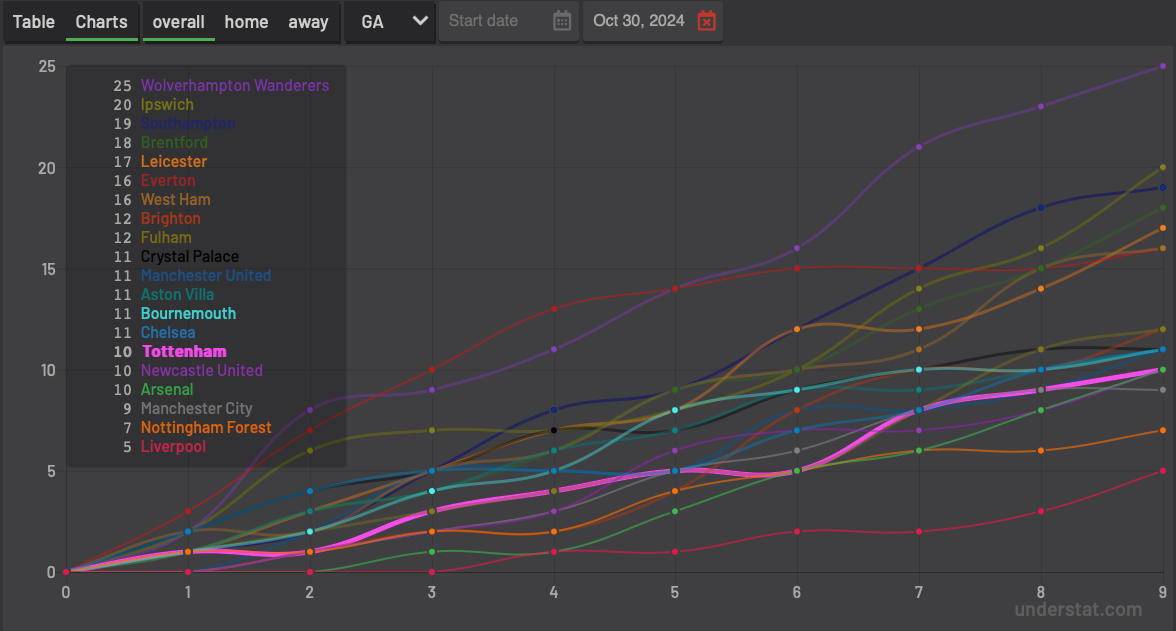The image size is (1176, 631).
Task: Click the understat.com watermark link
Action: coord(1078,609)
